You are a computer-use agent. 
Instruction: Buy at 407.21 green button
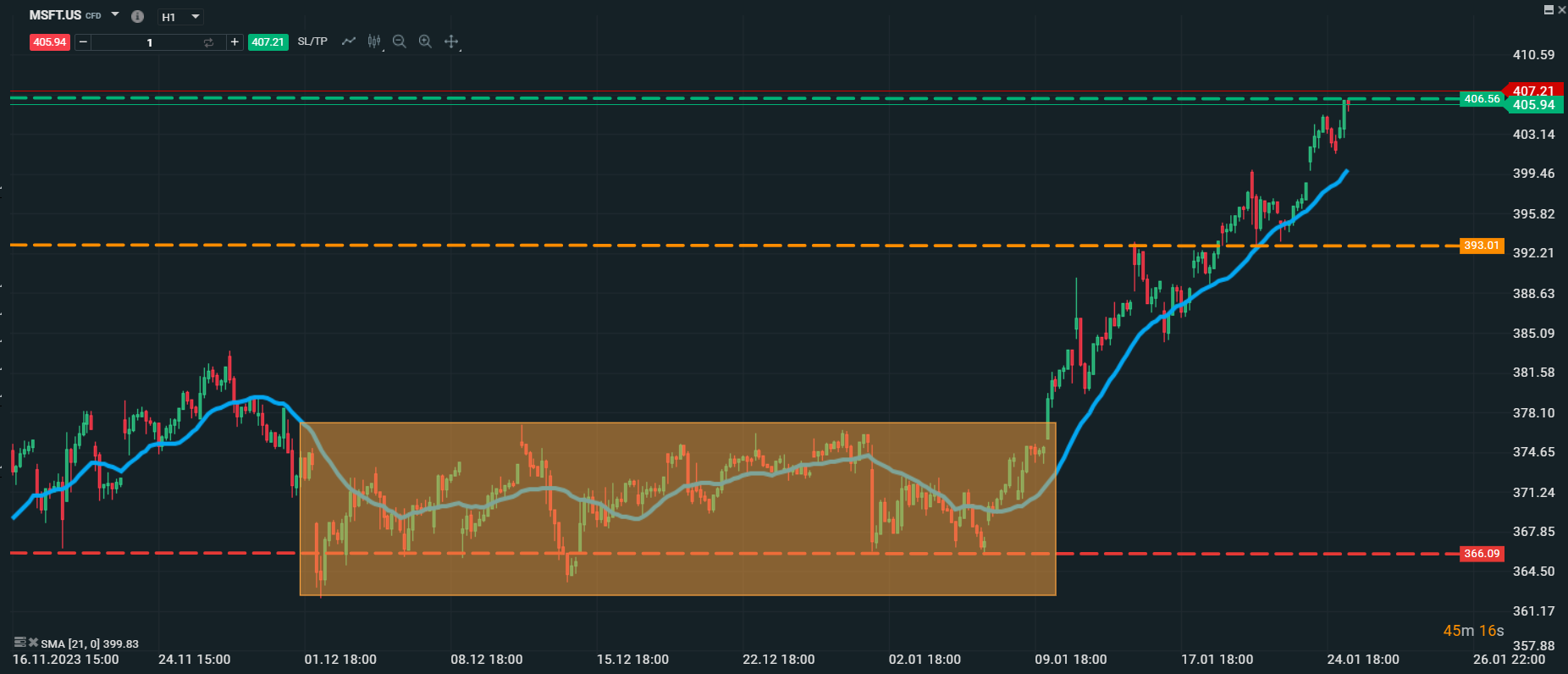[x=268, y=42]
